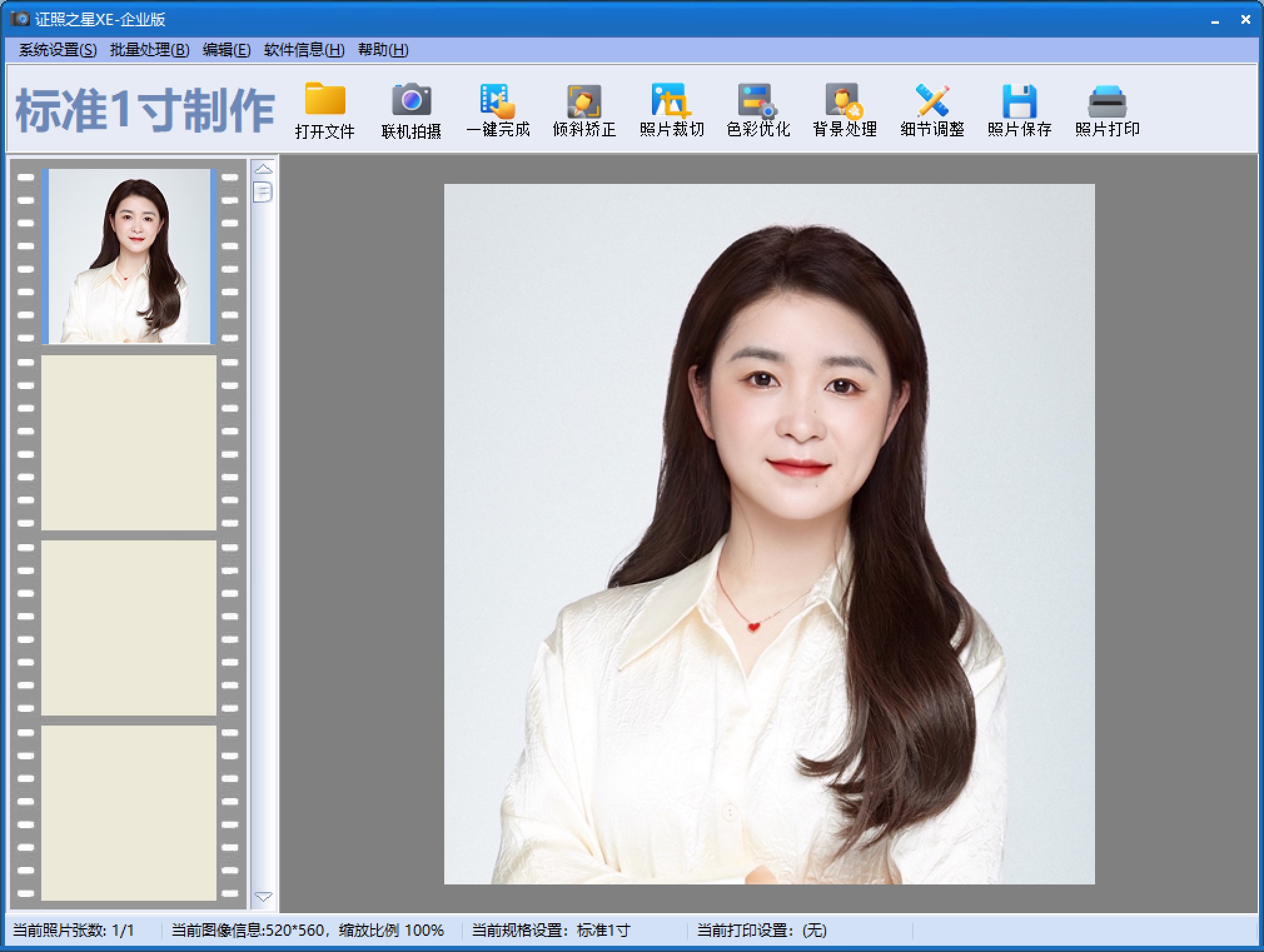Click the filmstrip scroll up arrow
The image size is (1264, 952).
(x=263, y=169)
